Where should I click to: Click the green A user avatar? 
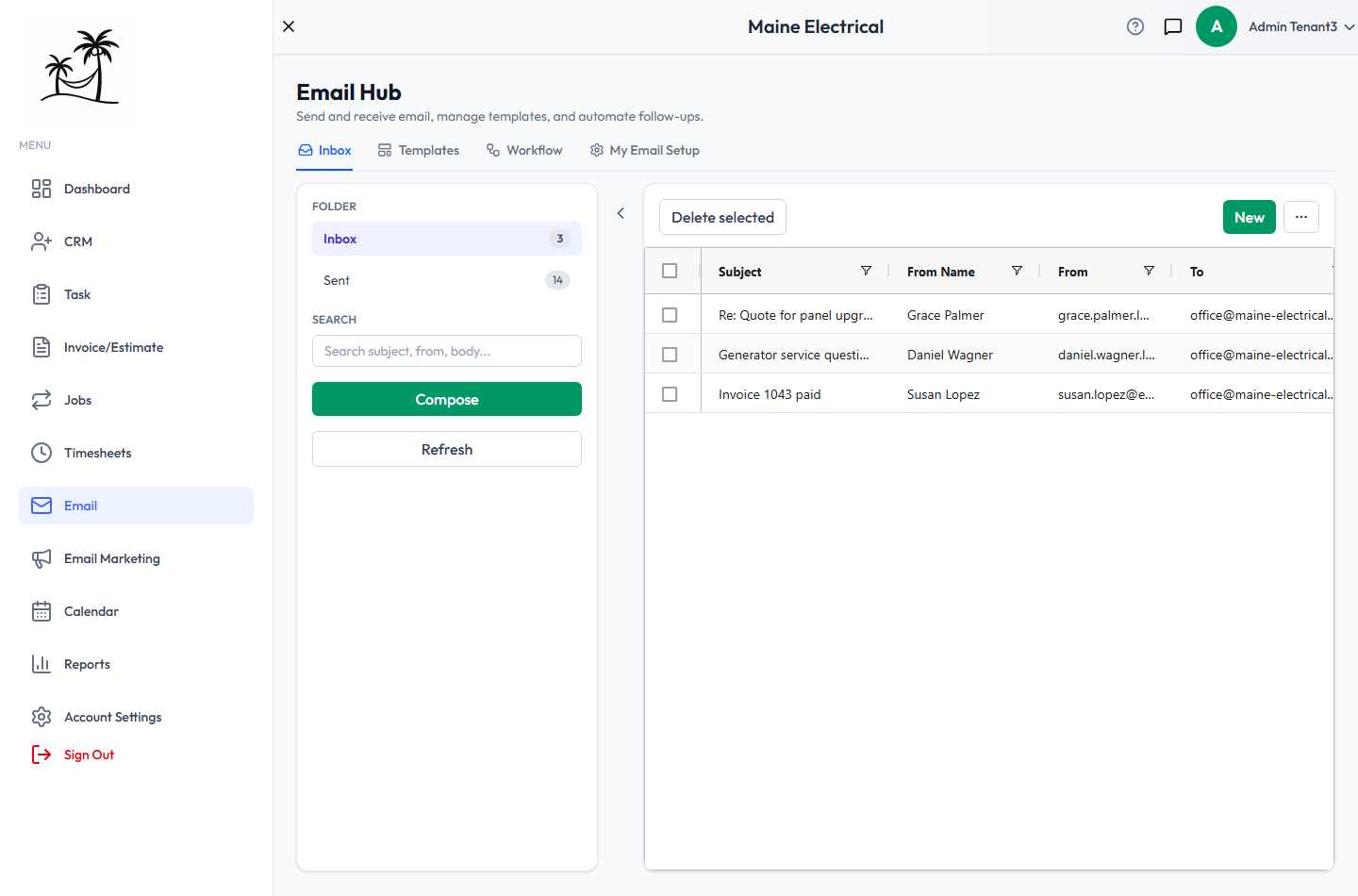coord(1217,26)
